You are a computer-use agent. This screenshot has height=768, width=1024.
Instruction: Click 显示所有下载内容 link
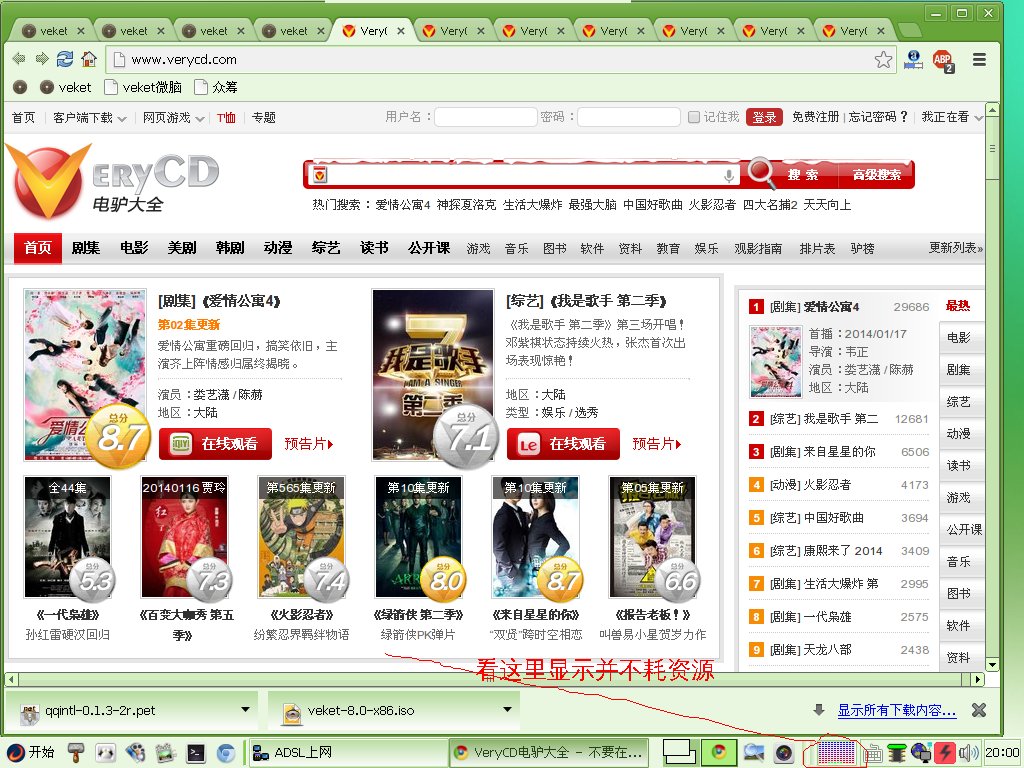pyautogui.click(x=897, y=710)
